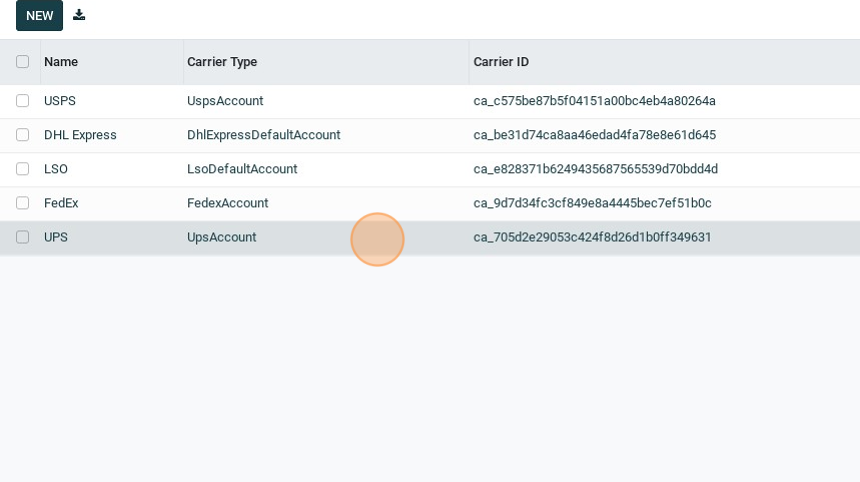
Task: Open the FedEx carrier record
Action: pyautogui.click(x=61, y=203)
